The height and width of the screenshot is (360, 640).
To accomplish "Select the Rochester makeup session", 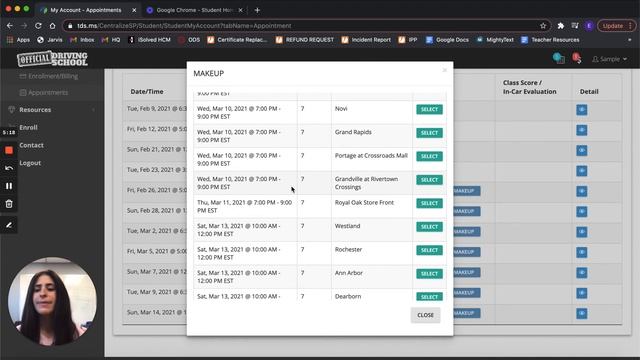I will (429, 250).
